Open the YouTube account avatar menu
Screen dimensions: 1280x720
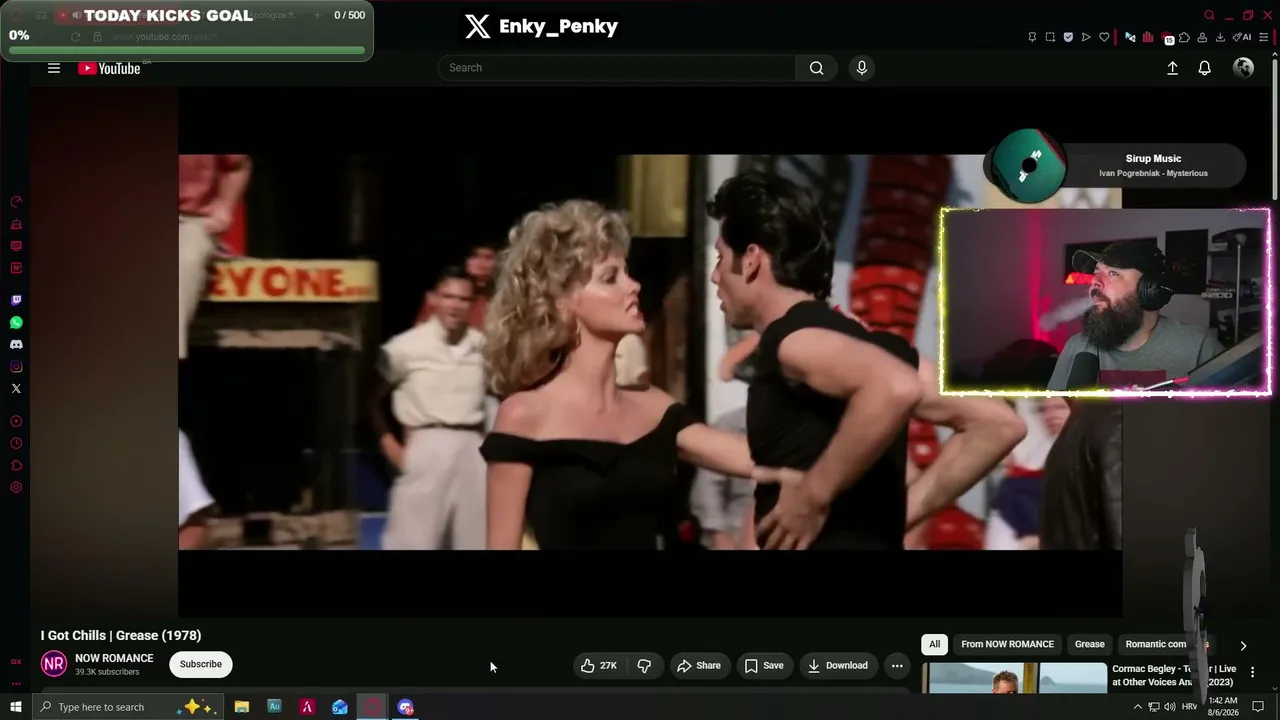(x=1244, y=68)
